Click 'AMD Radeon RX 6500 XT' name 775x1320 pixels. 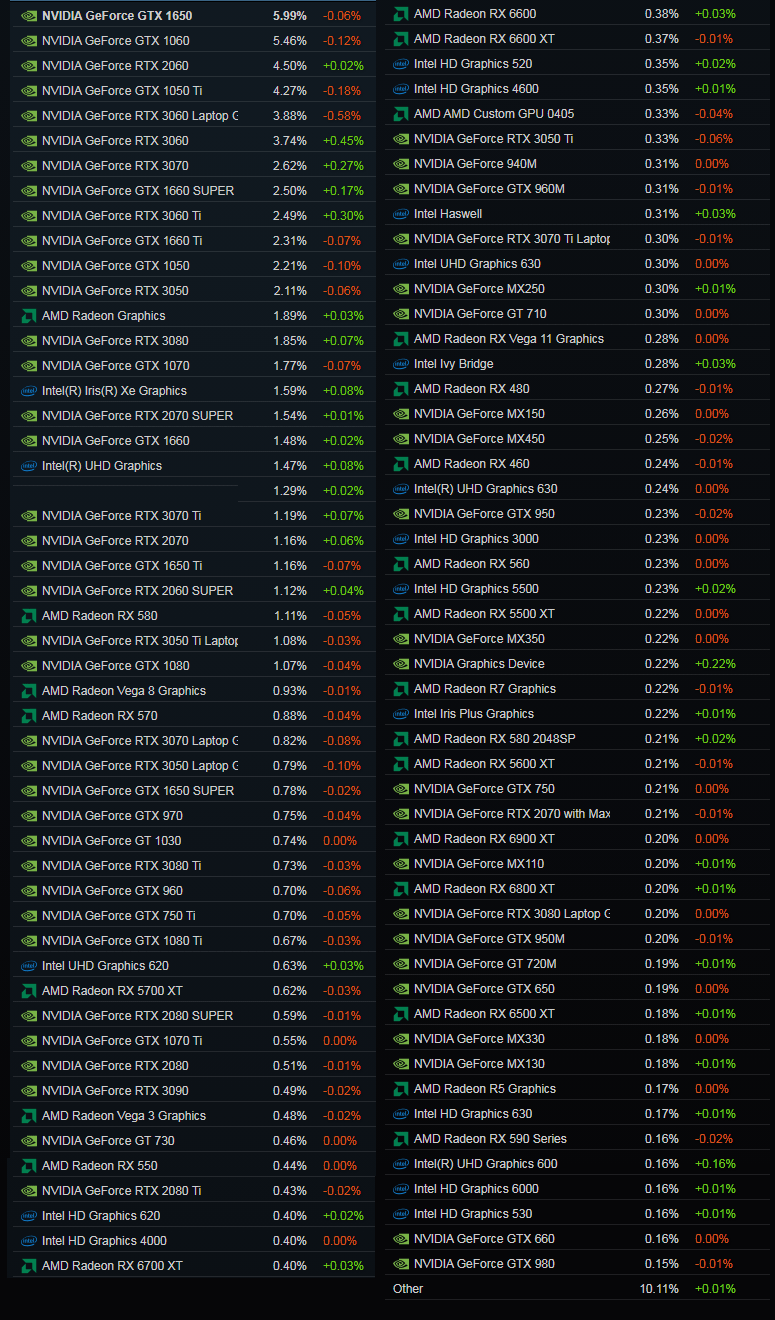pos(484,1014)
